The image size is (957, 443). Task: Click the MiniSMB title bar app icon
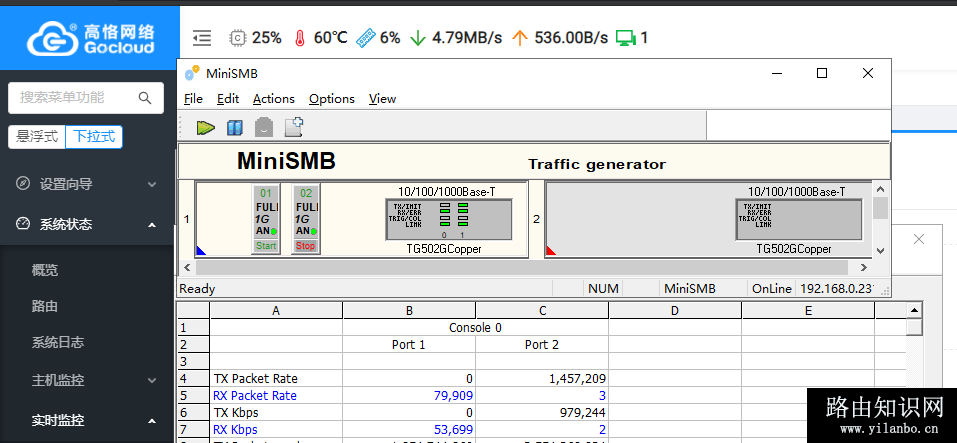(x=192, y=73)
